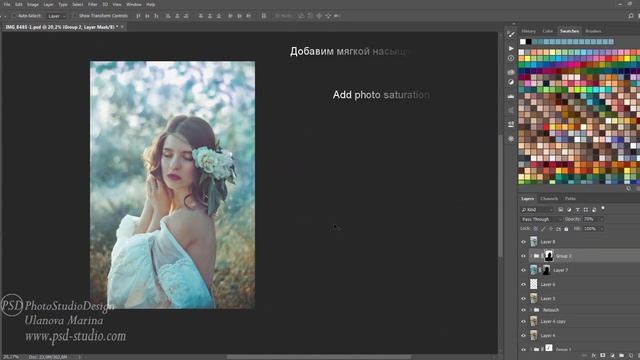640x360 pixels.
Task: Expand the Group 2 folder arrow
Action: (x=531, y=256)
